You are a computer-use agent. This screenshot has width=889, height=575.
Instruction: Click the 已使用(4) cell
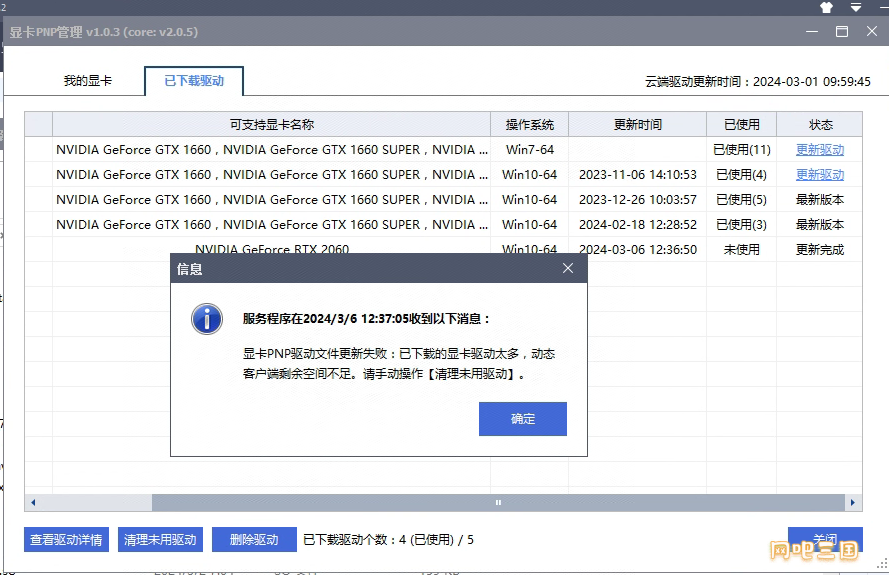pyautogui.click(x=742, y=175)
